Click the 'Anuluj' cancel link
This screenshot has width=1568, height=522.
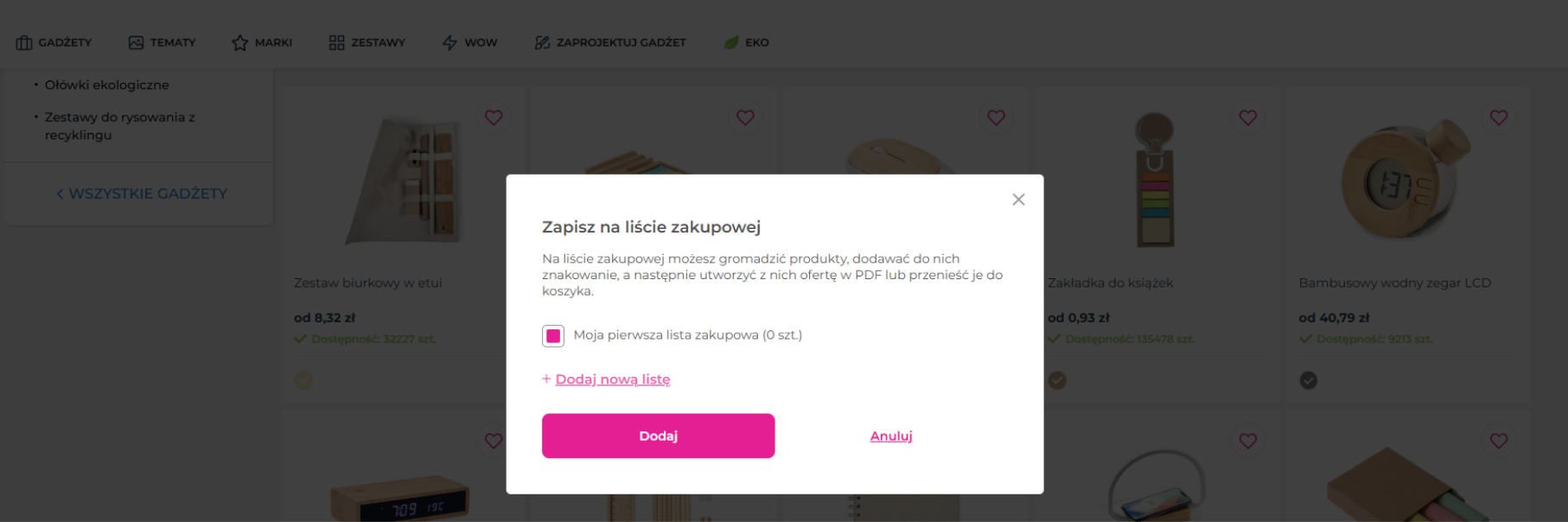point(891,436)
